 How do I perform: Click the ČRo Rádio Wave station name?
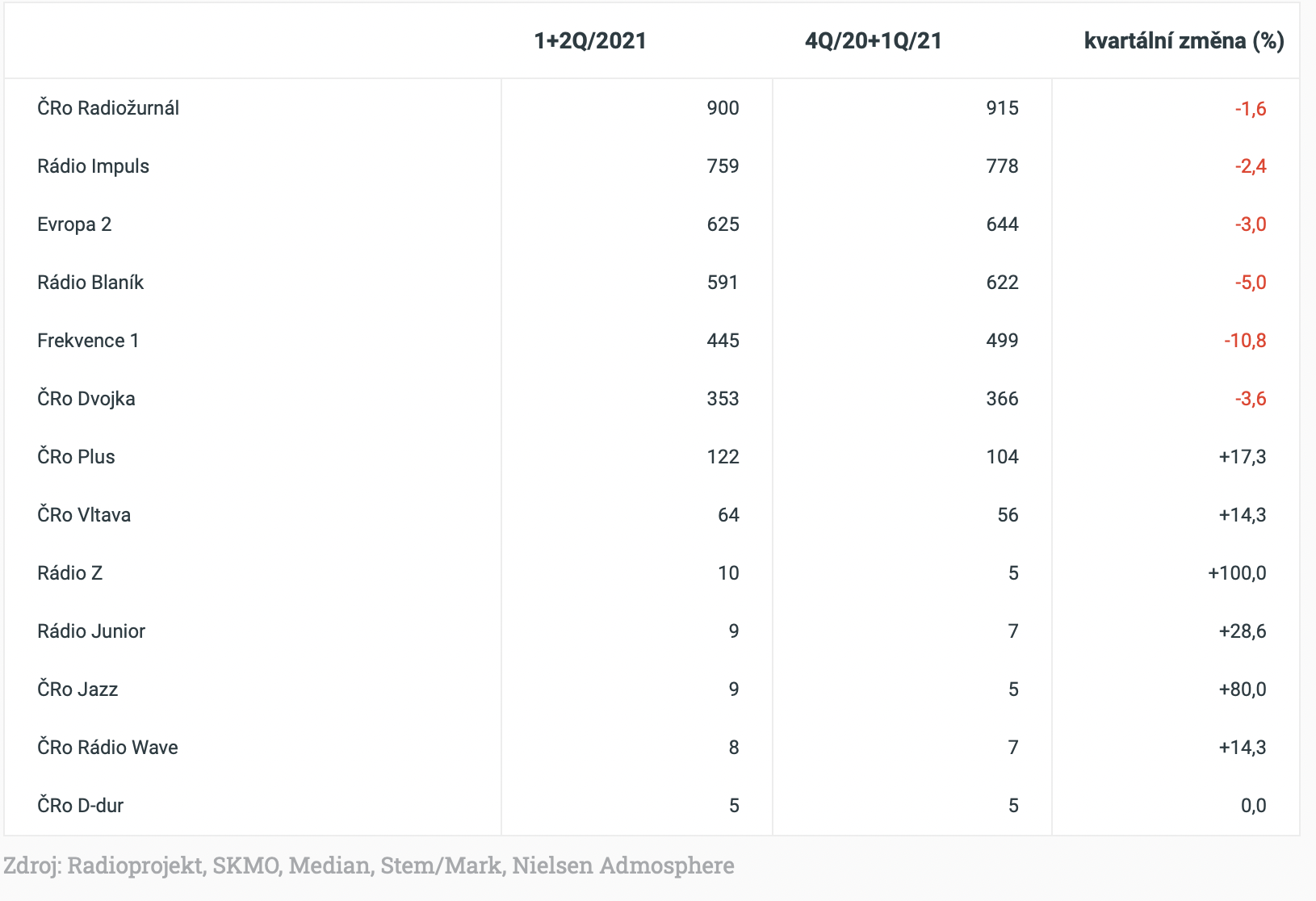coord(107,748)
